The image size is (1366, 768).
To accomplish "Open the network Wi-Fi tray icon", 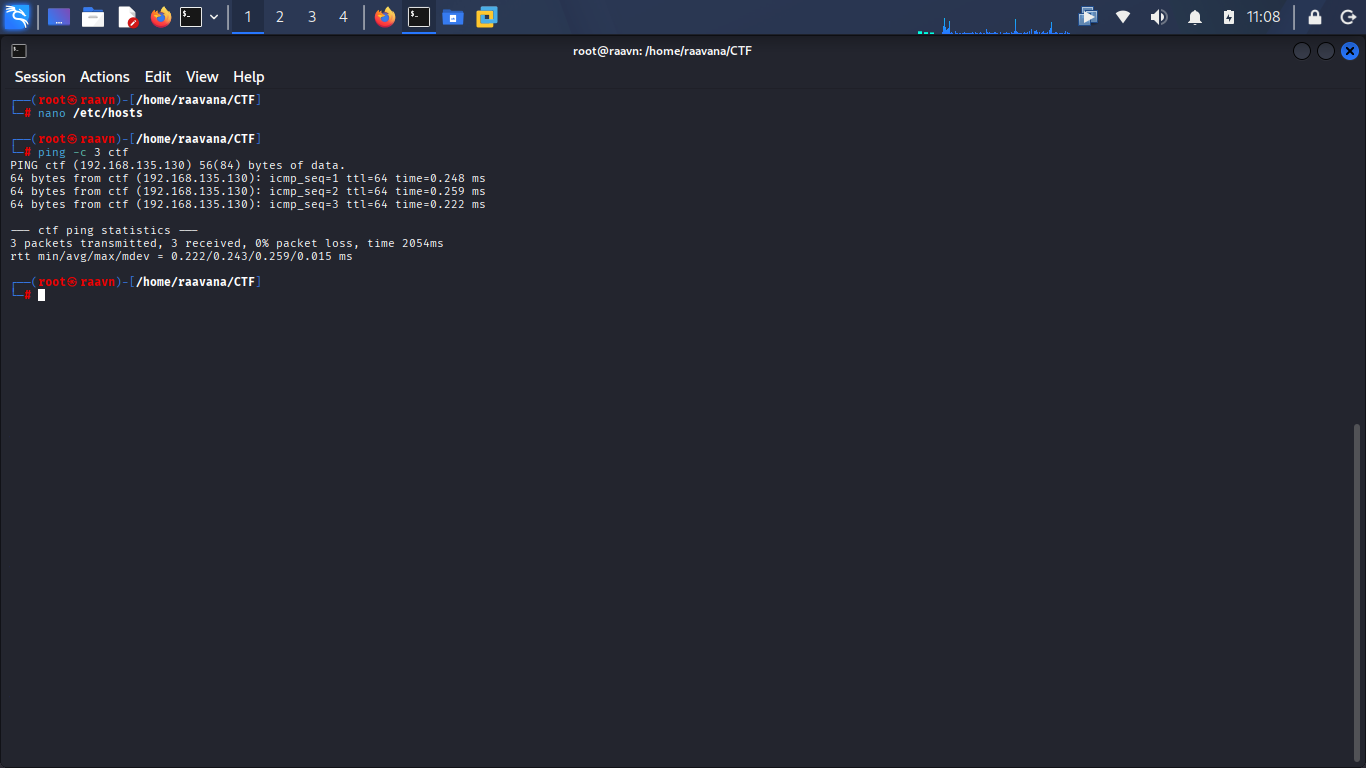I will click(1123, 17).
